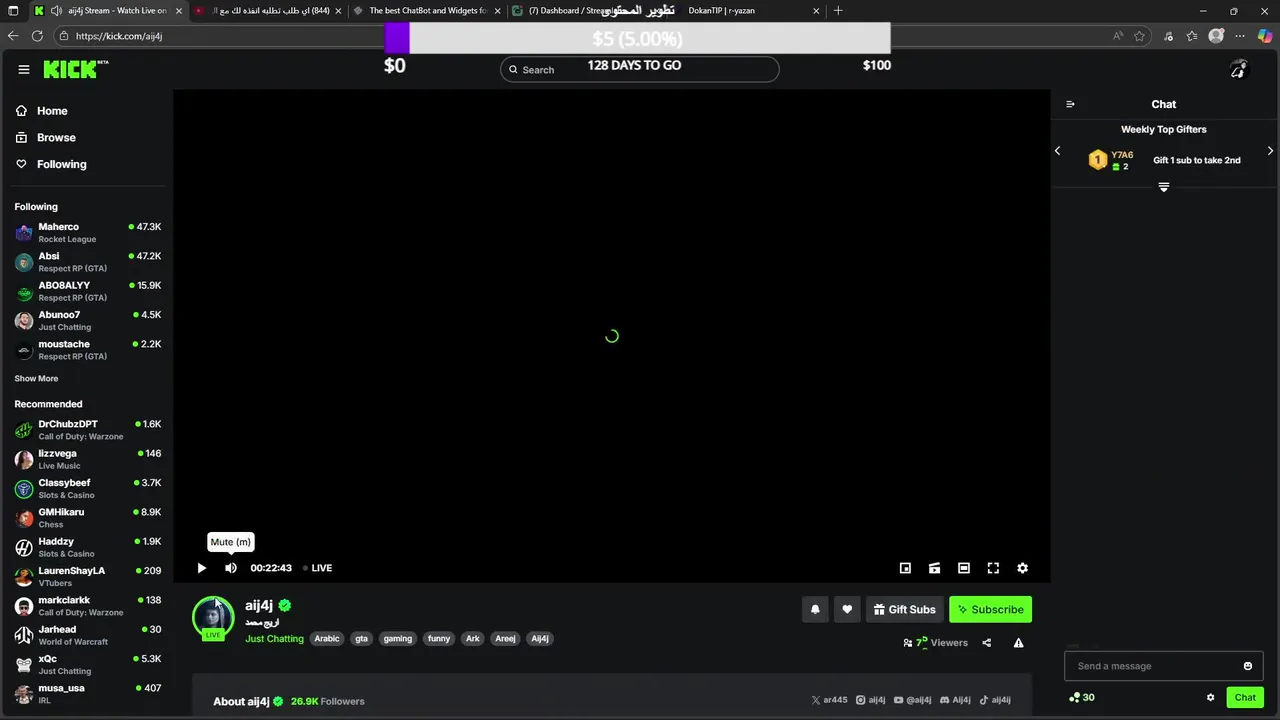Open Maherco channel in Following list
Viewport: 1280px width, 720px height.
88,233
